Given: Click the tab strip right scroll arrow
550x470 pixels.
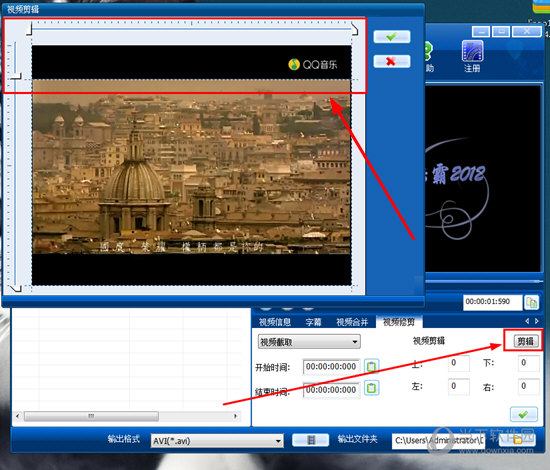Looking at the screenshot, I should 537,321.
